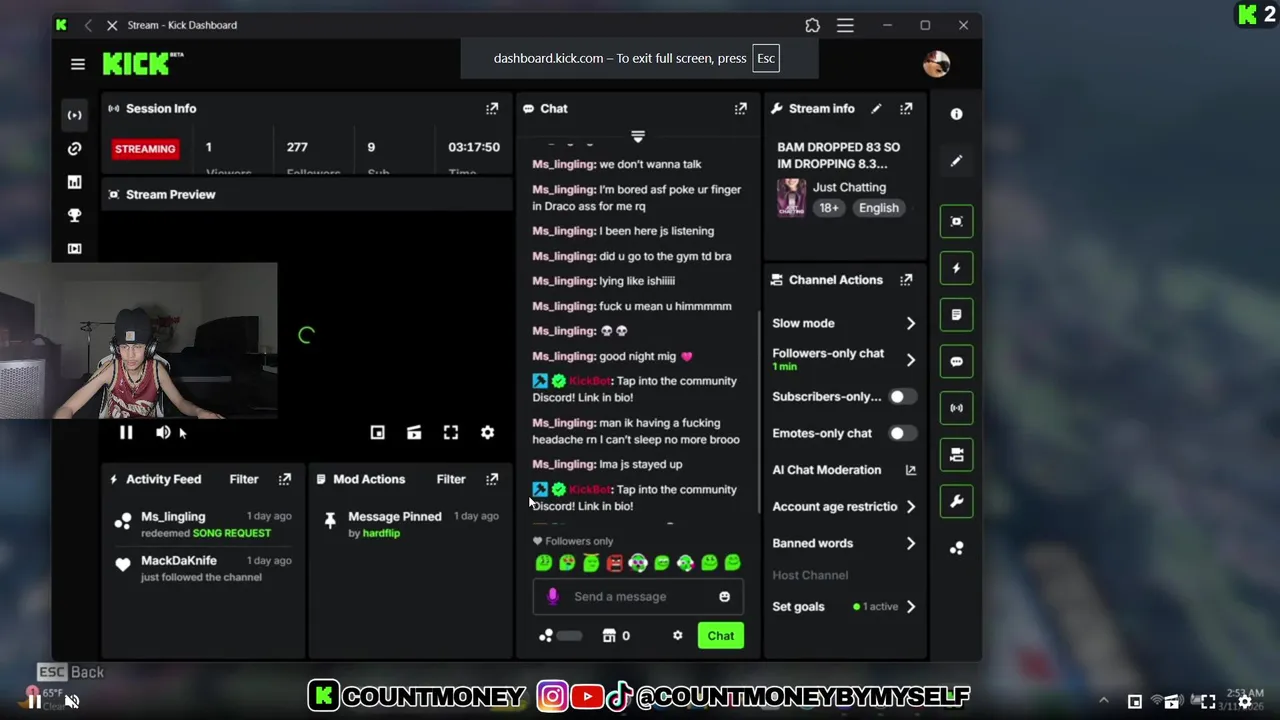Click the info icon in right toolbar
This screenshot has height=720, width=1280.
(956, 114)
